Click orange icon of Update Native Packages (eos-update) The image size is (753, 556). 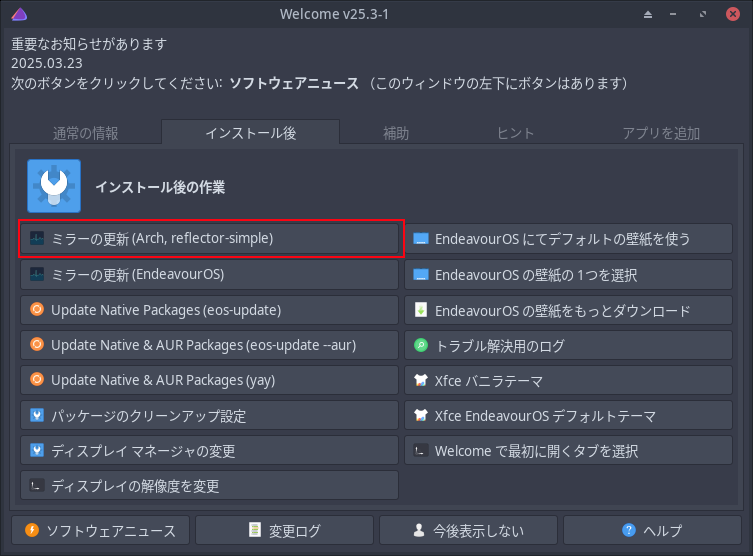click(37, 309)
